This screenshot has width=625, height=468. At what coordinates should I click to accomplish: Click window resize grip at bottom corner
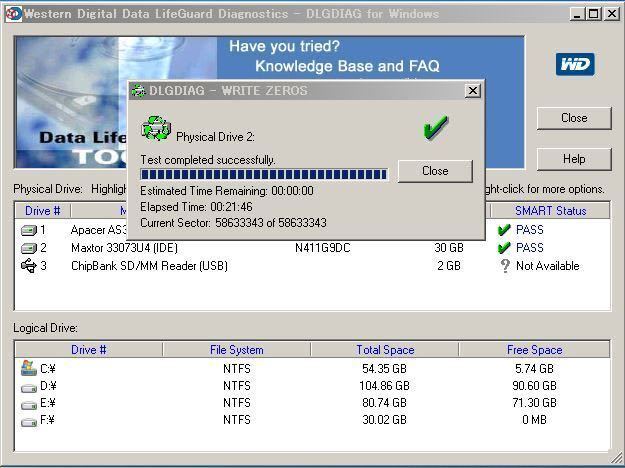coord(617,457)
